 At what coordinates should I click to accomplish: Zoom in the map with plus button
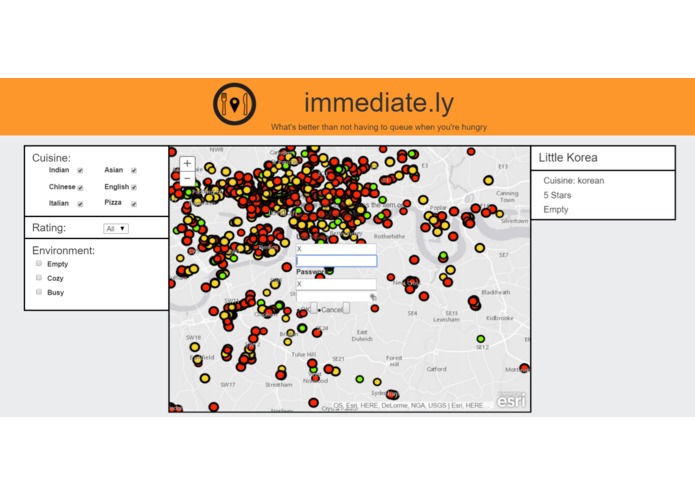pyautogui.click(x=187, y=163)
